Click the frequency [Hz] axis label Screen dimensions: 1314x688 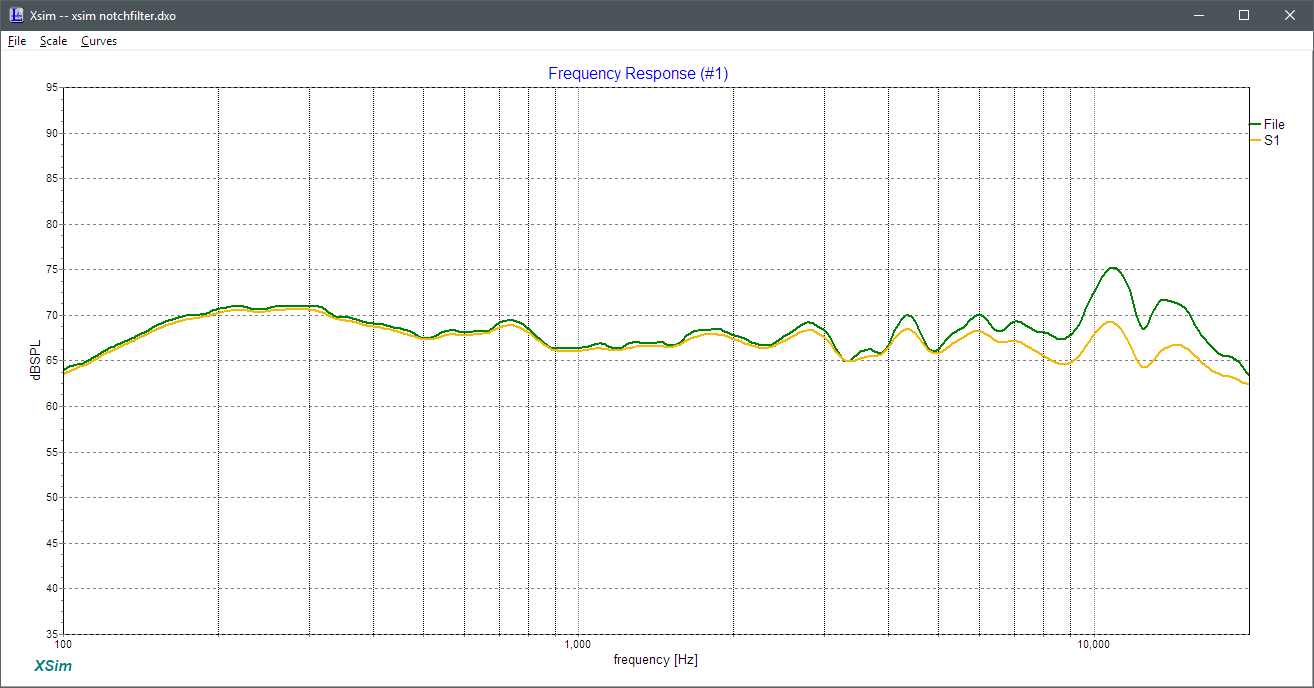(656, 660)
